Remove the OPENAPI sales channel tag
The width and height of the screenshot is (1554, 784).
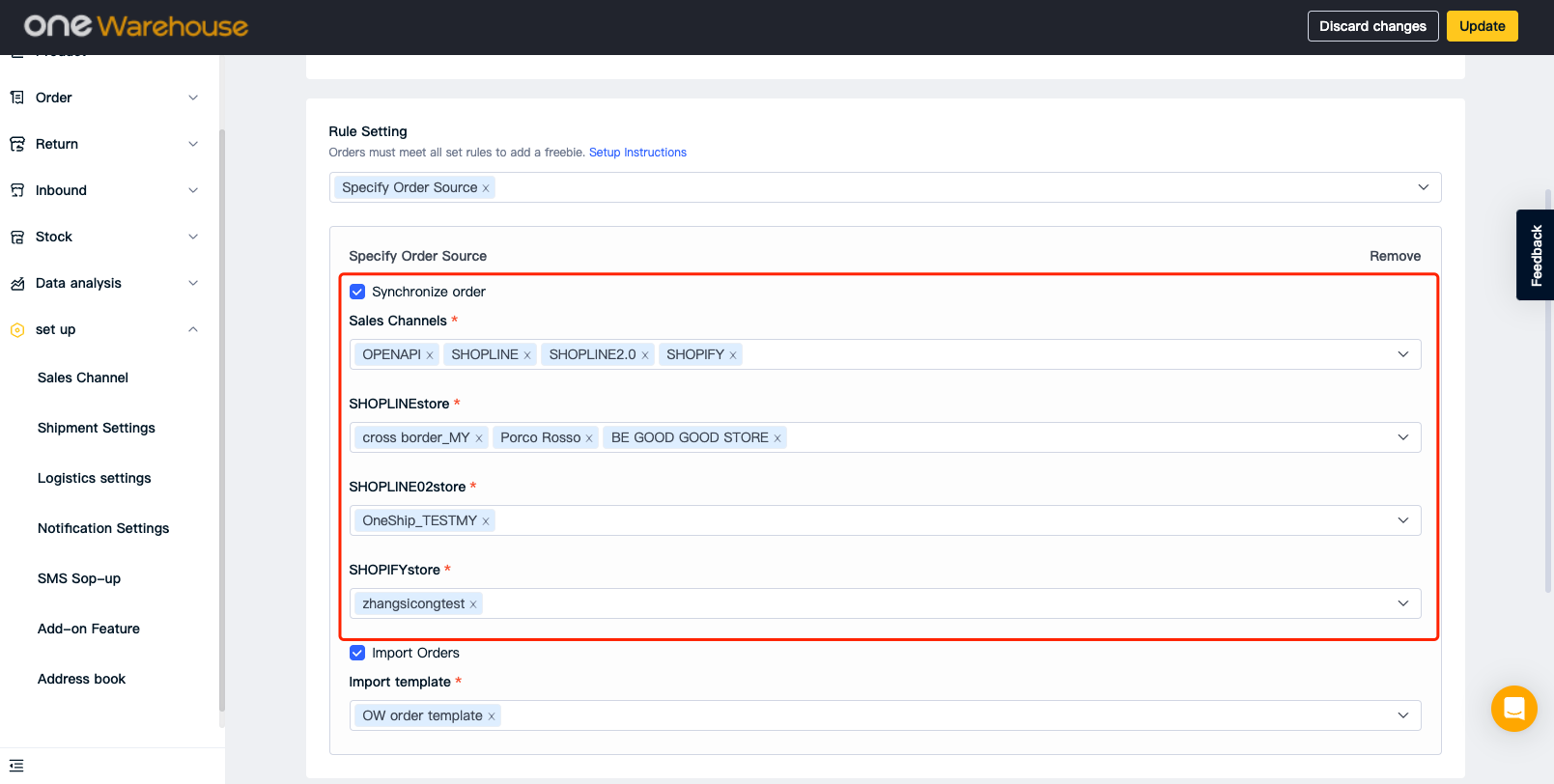(430, 355)
